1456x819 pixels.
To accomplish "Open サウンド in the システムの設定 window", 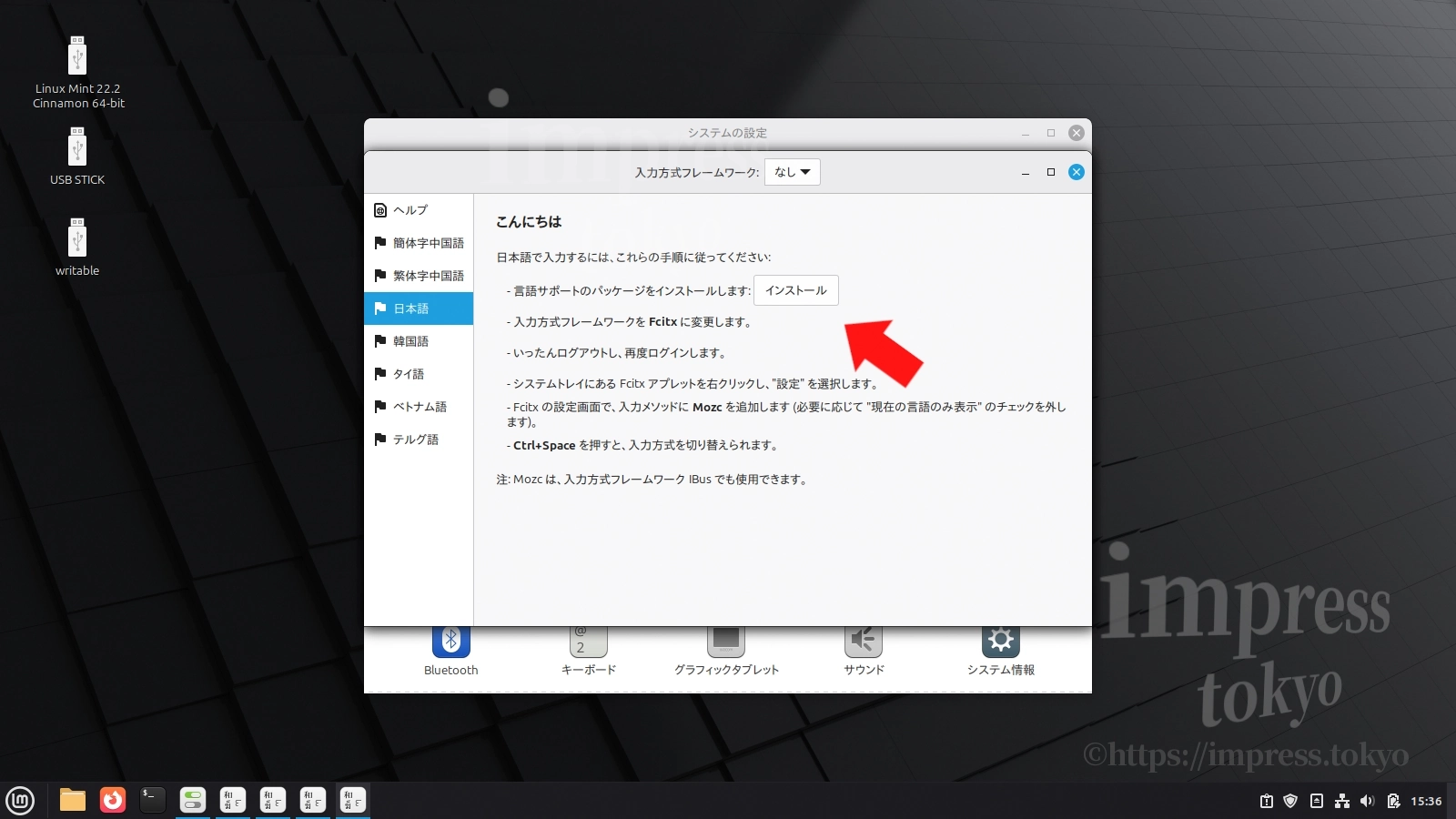I will (x=864, y=651).
